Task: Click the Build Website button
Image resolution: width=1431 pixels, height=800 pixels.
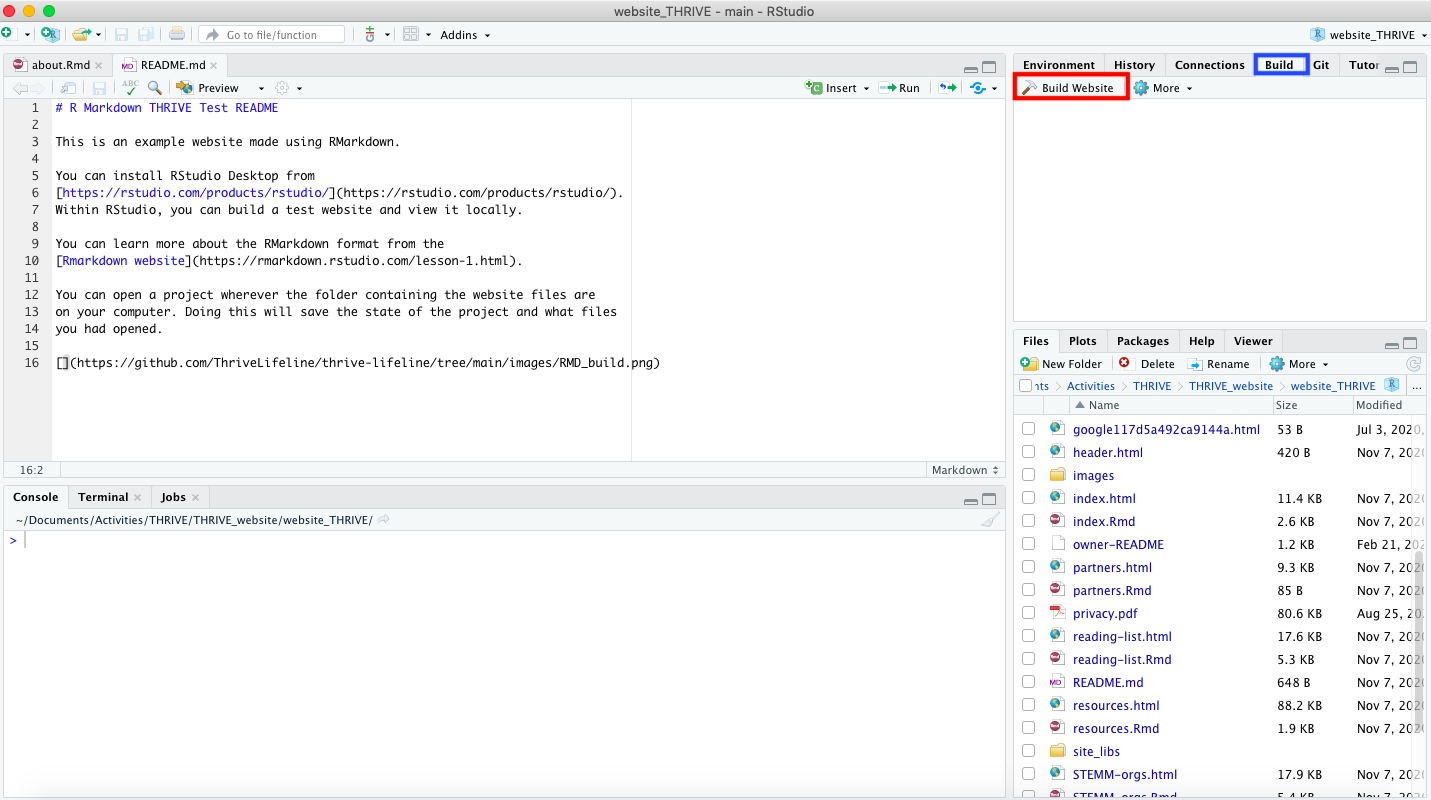Action: coord(1067,88)
